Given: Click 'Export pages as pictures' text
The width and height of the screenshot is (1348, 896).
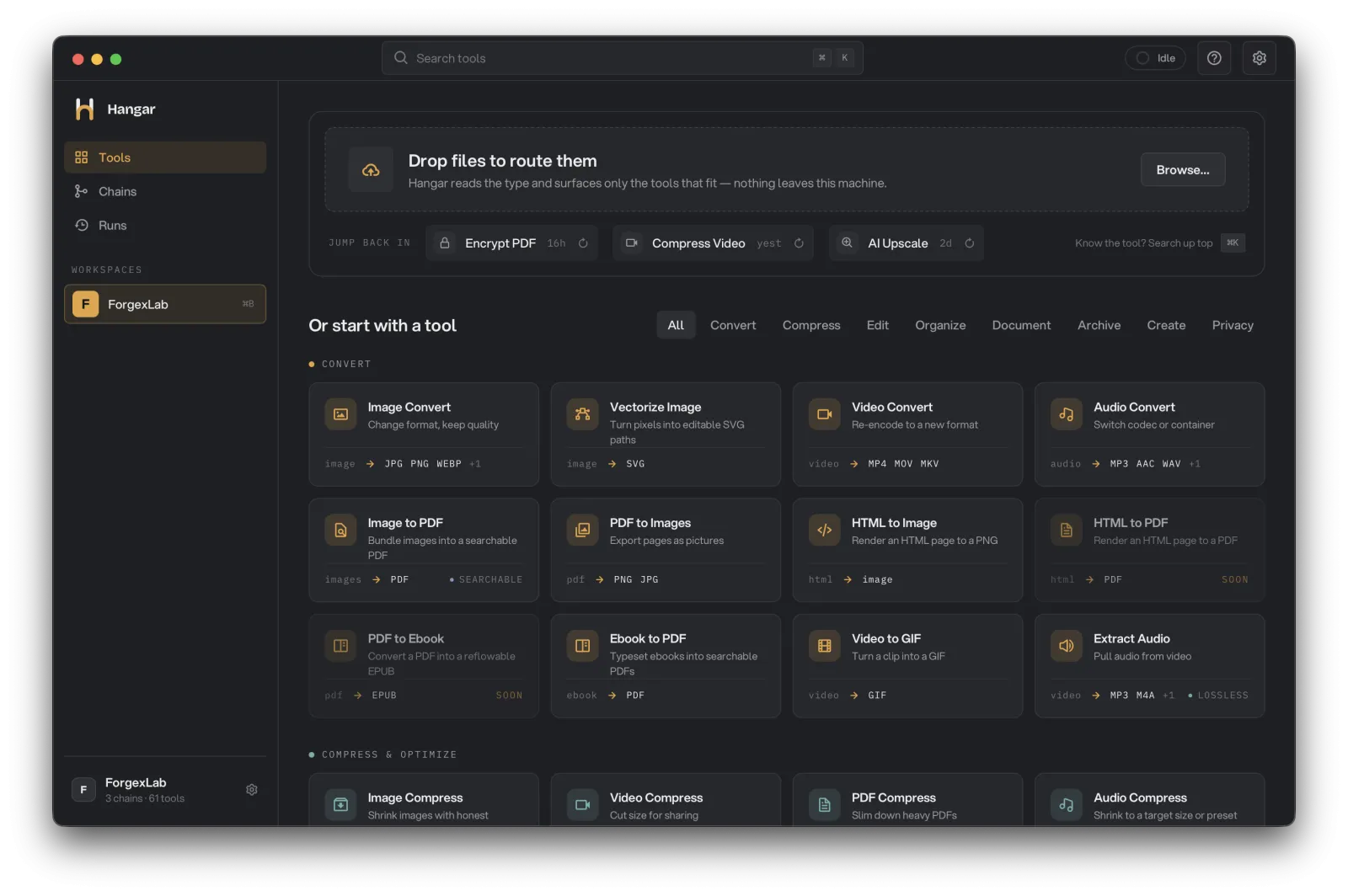Looking at the screenshot, I should pos(666,541).
